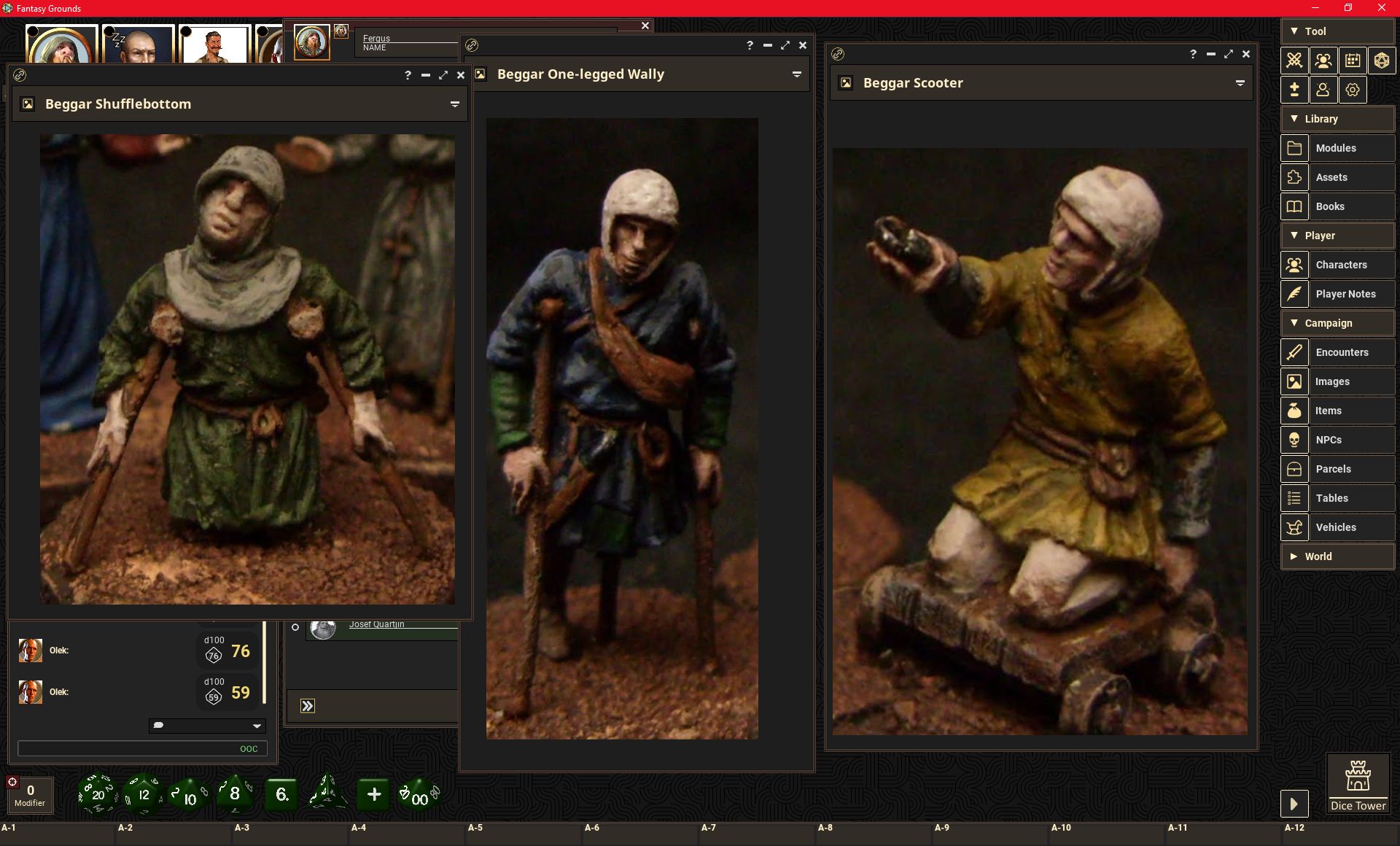Open the Combat Tracker crossed-swords tool
Image resolution: width=1400 pixels, height=846 pixels.
[x=1294, y=61]
